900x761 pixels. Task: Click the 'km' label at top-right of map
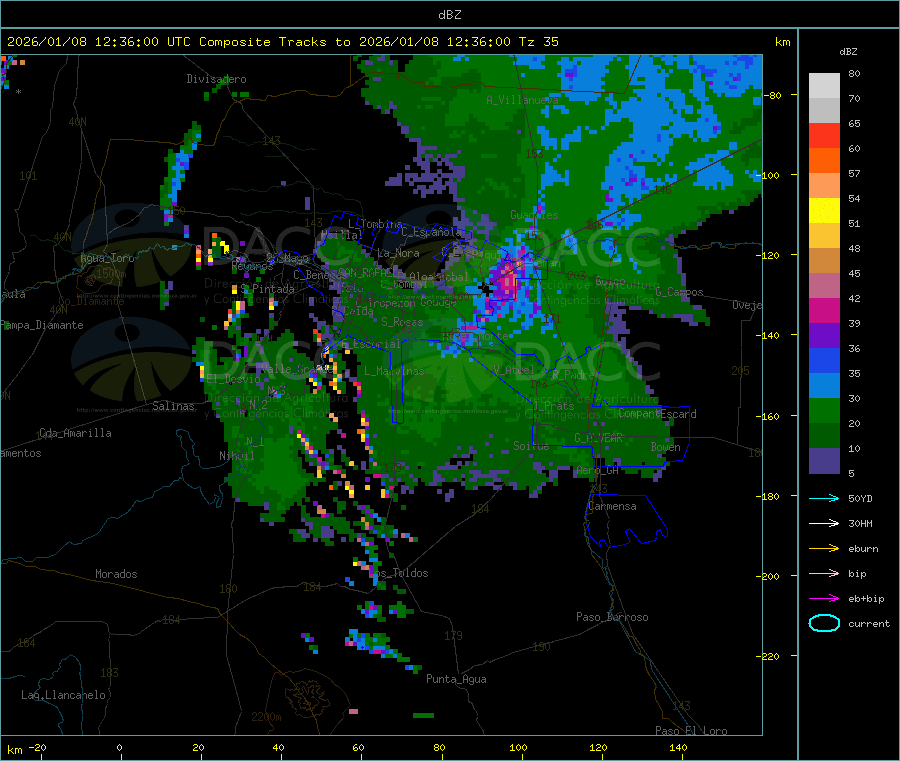click(x=783, y=42)
